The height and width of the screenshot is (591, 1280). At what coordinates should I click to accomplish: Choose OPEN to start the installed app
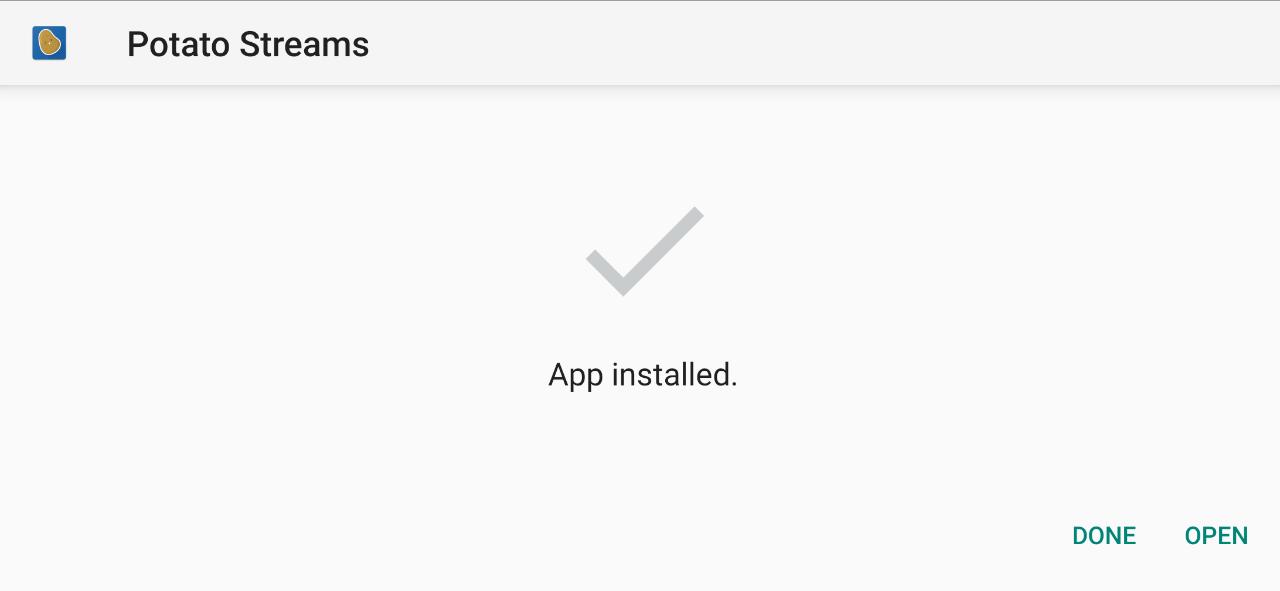(x=1216, y=536)
